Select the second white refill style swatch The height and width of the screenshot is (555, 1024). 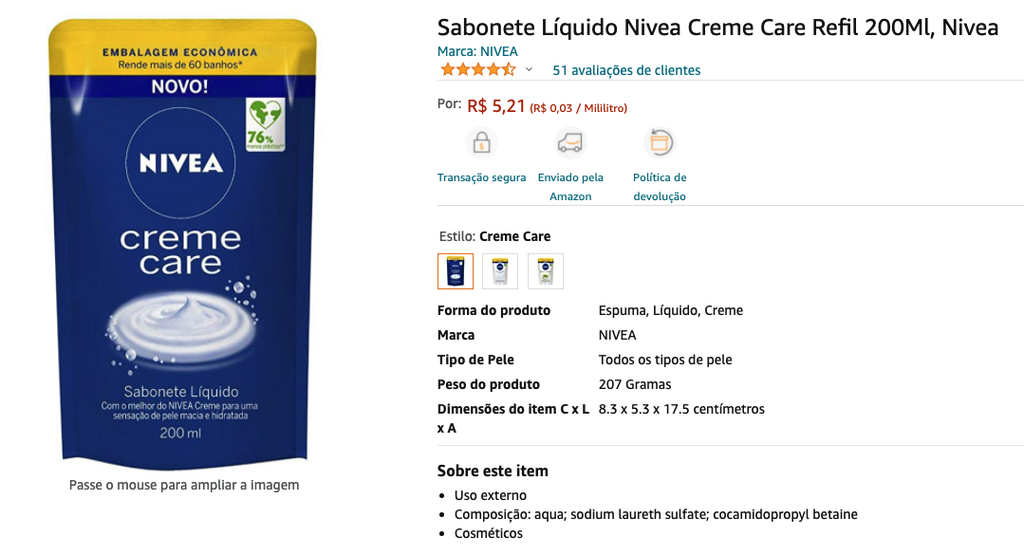click(500, 271)
